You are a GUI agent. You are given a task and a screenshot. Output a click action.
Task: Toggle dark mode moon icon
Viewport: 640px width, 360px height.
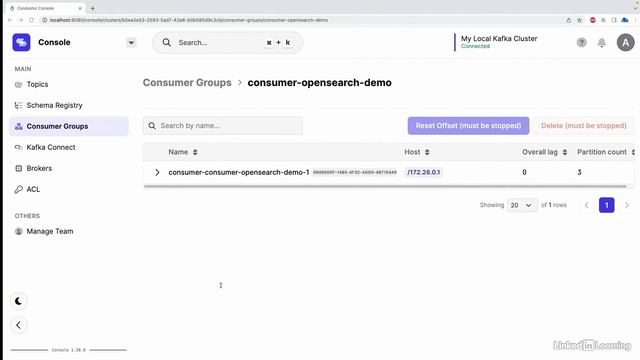18,301
